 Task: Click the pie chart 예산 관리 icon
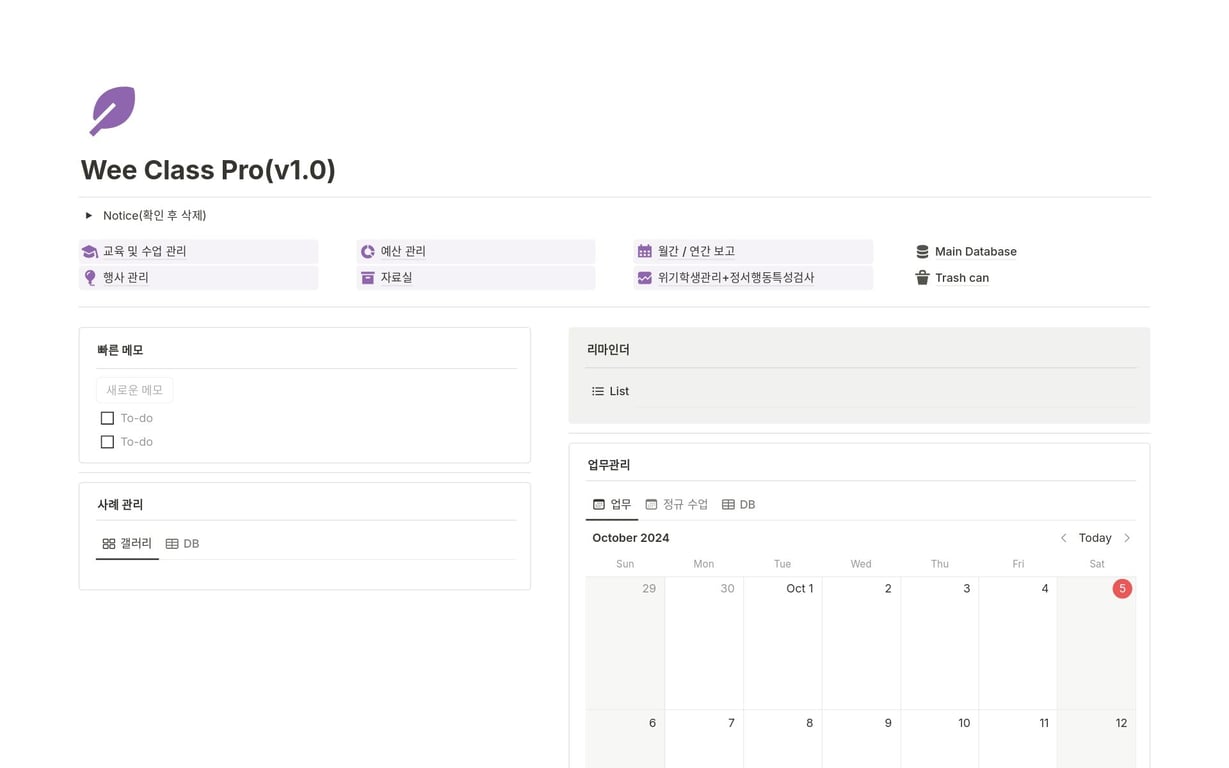click(368, 252)
